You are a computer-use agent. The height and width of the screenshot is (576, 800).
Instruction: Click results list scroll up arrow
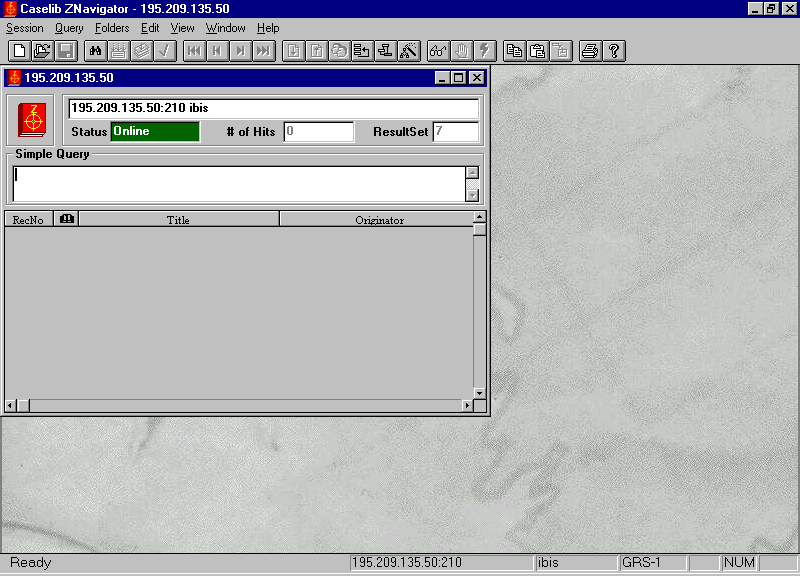coord(480,217)
